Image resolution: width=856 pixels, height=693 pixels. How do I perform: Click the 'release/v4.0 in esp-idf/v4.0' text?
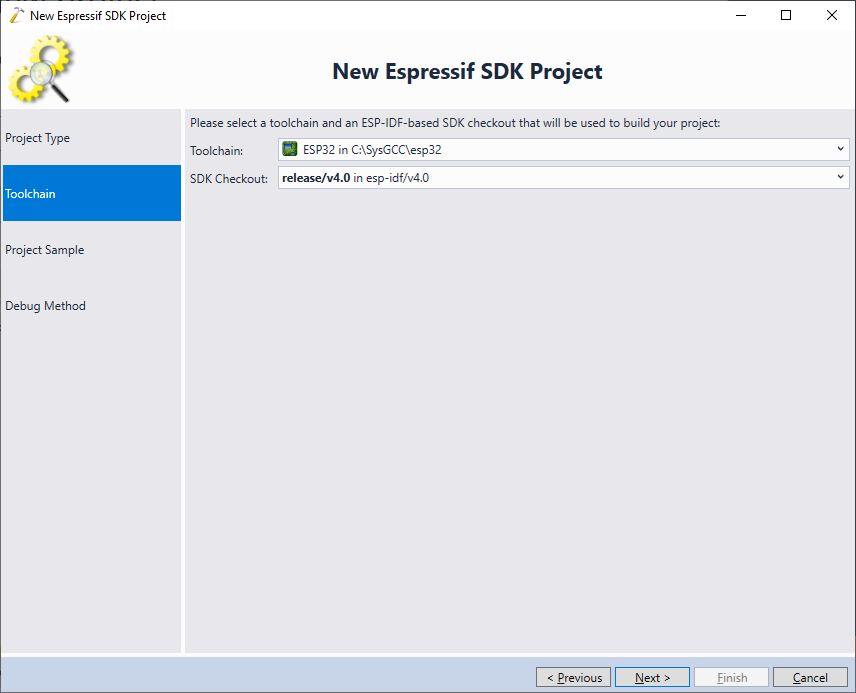[355, 178]
